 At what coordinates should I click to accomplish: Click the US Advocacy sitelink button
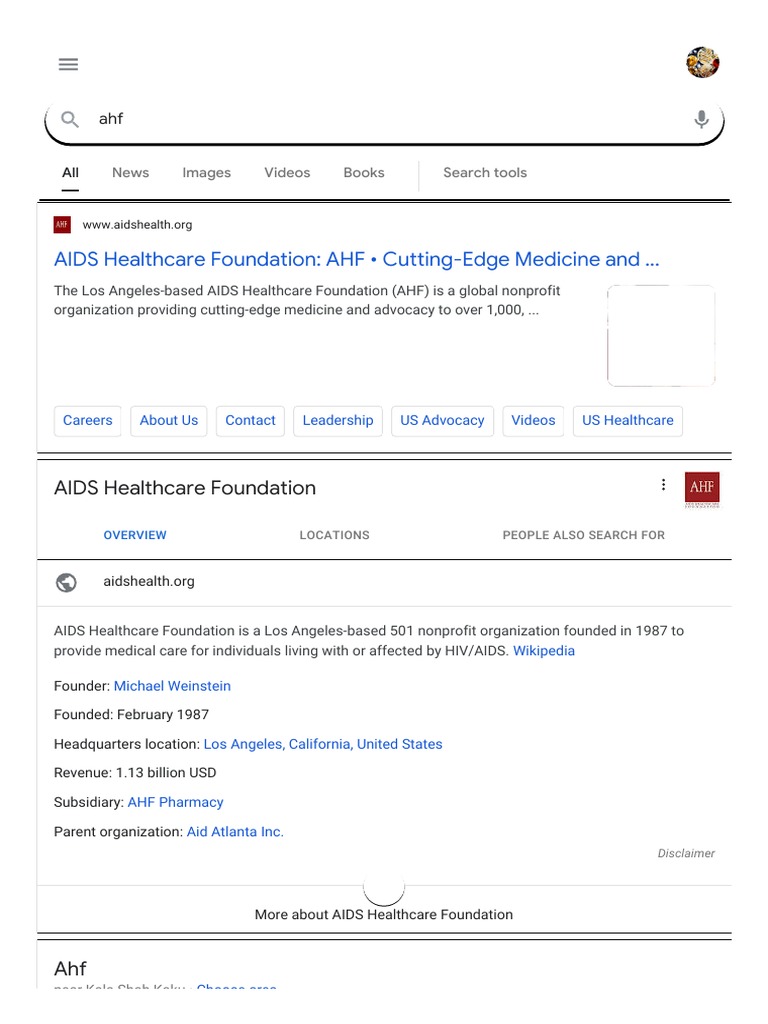pos(442,420)
